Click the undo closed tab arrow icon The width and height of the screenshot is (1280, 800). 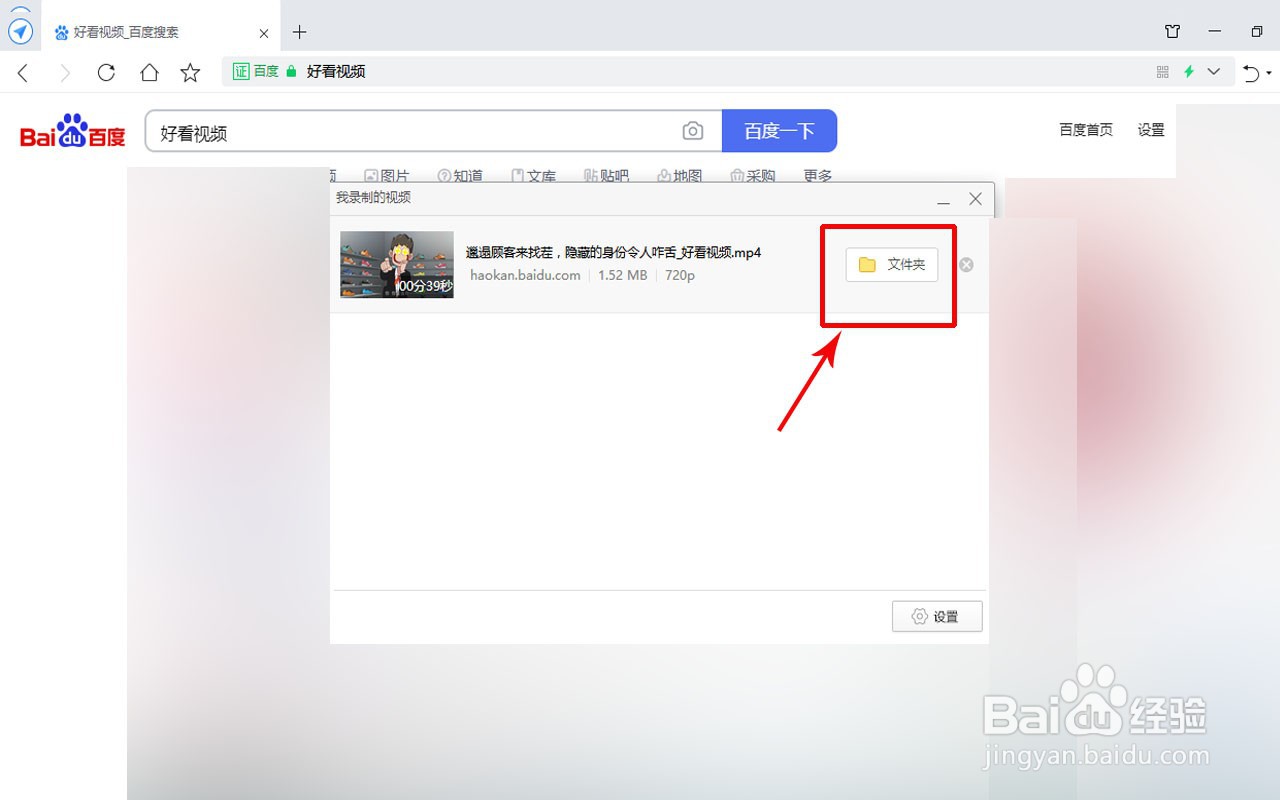click(1251, 72)
